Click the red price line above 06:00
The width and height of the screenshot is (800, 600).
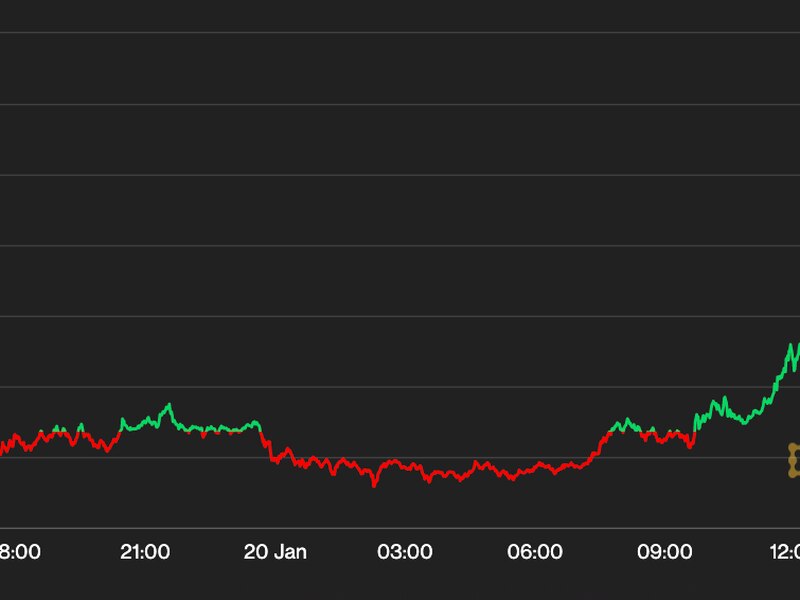pos(535,467)
